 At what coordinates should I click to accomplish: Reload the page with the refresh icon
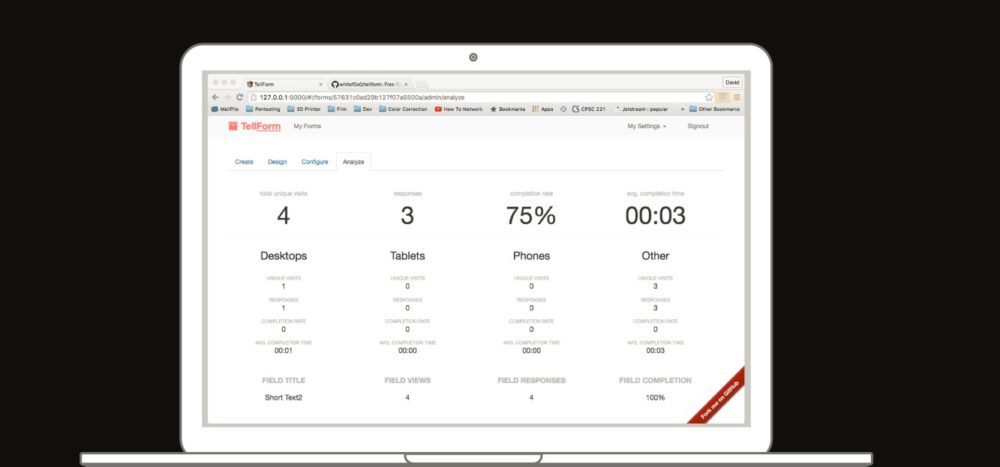coord(239,97)
